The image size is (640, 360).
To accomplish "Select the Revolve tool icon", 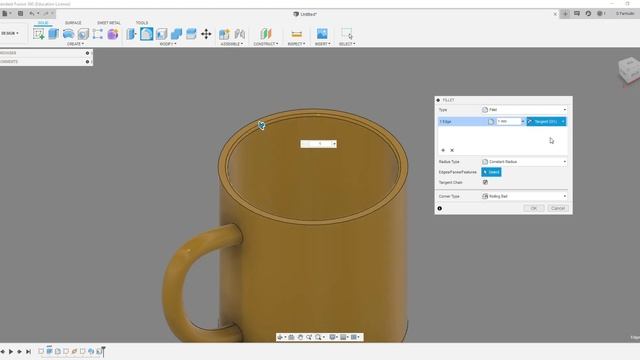I will 68,34.
